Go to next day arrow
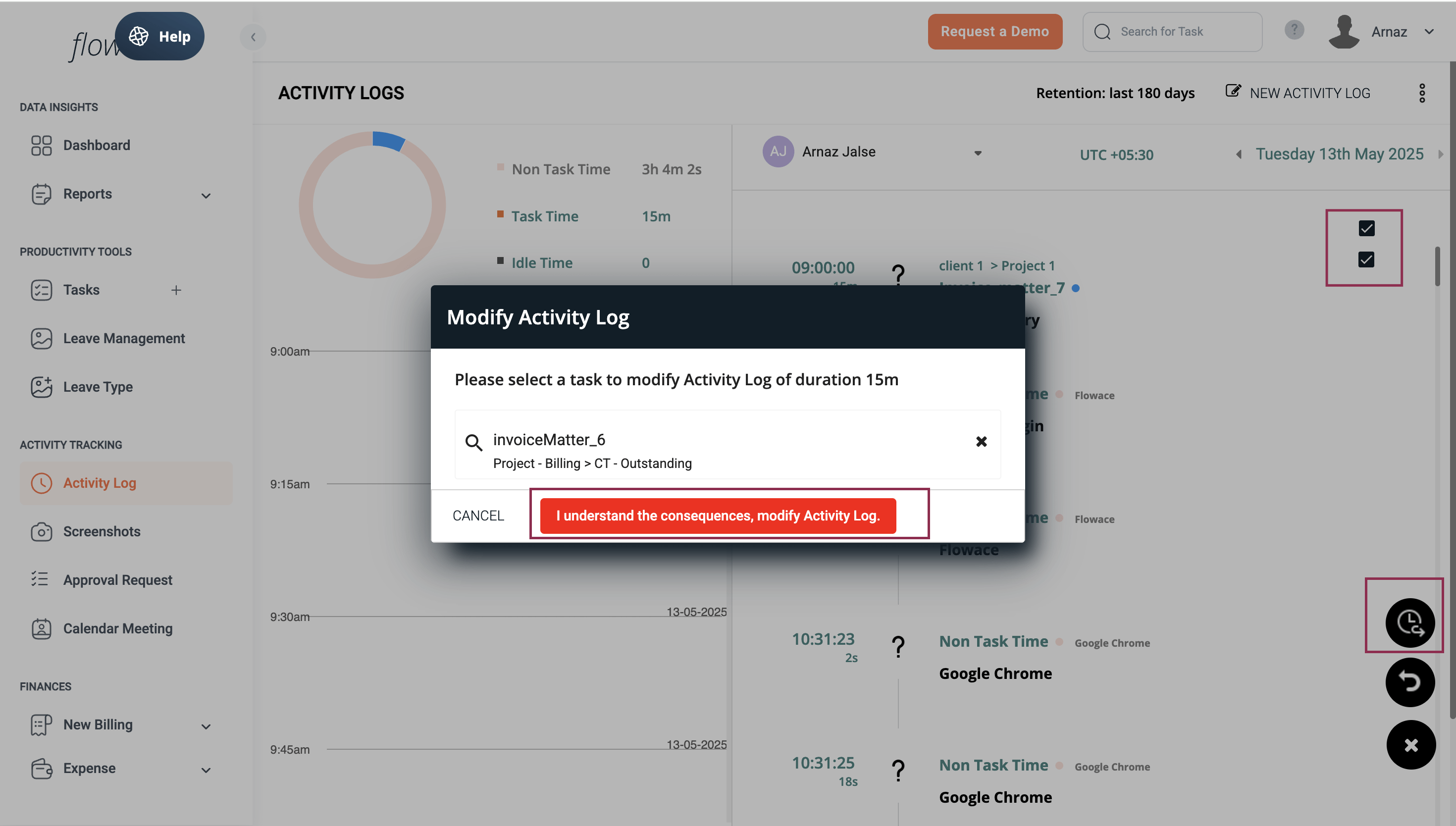Screen dimensions: 1456x826 1441,155
